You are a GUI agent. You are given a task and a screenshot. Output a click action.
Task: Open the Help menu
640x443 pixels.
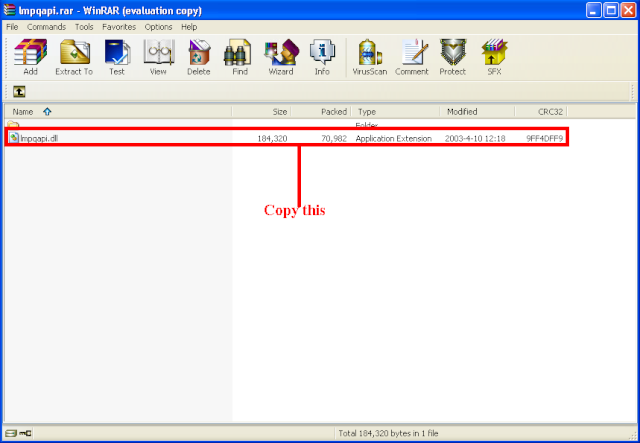tap(189, 27)
